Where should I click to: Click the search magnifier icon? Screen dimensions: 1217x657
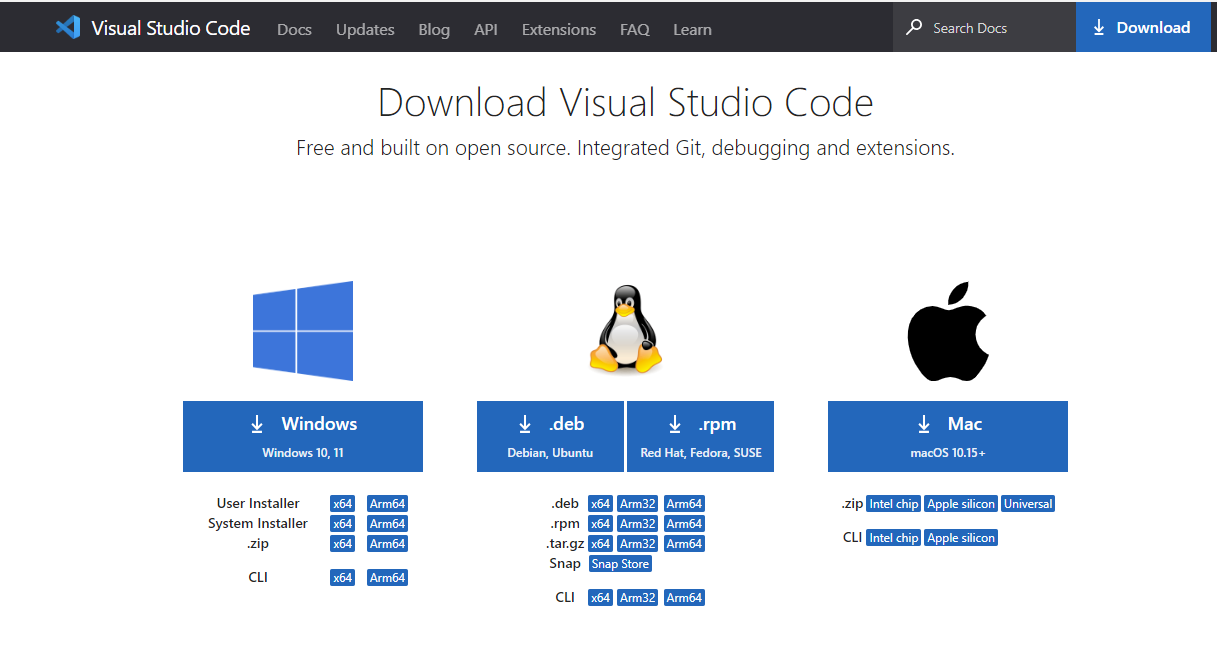(x=913, y=27)
